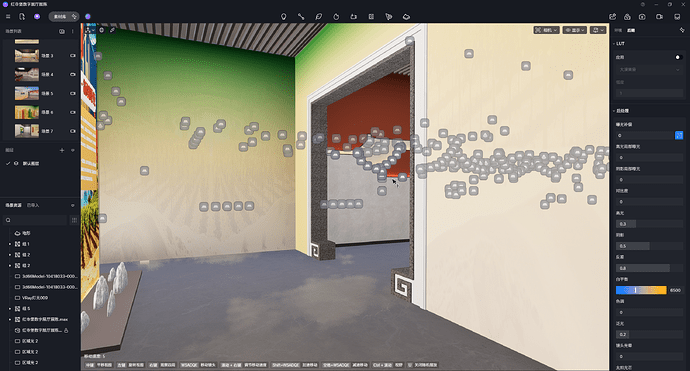Image resolution: width=690 pixels, height=371 pixels.
Task: Click the camera icon beside scene 6
Action: coord(73,112)
